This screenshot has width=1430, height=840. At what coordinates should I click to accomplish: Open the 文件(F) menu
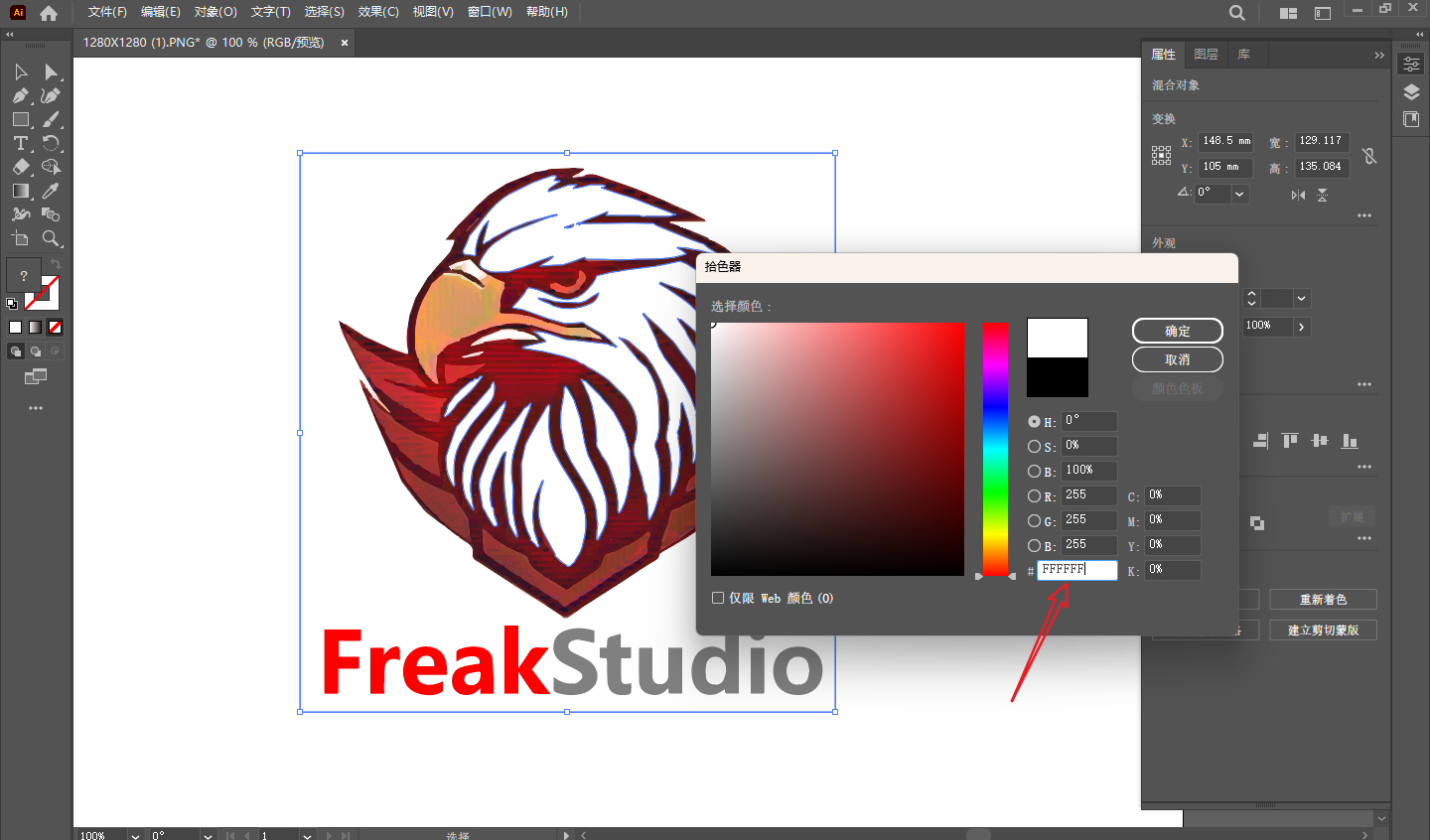click(x=107, y=12)
